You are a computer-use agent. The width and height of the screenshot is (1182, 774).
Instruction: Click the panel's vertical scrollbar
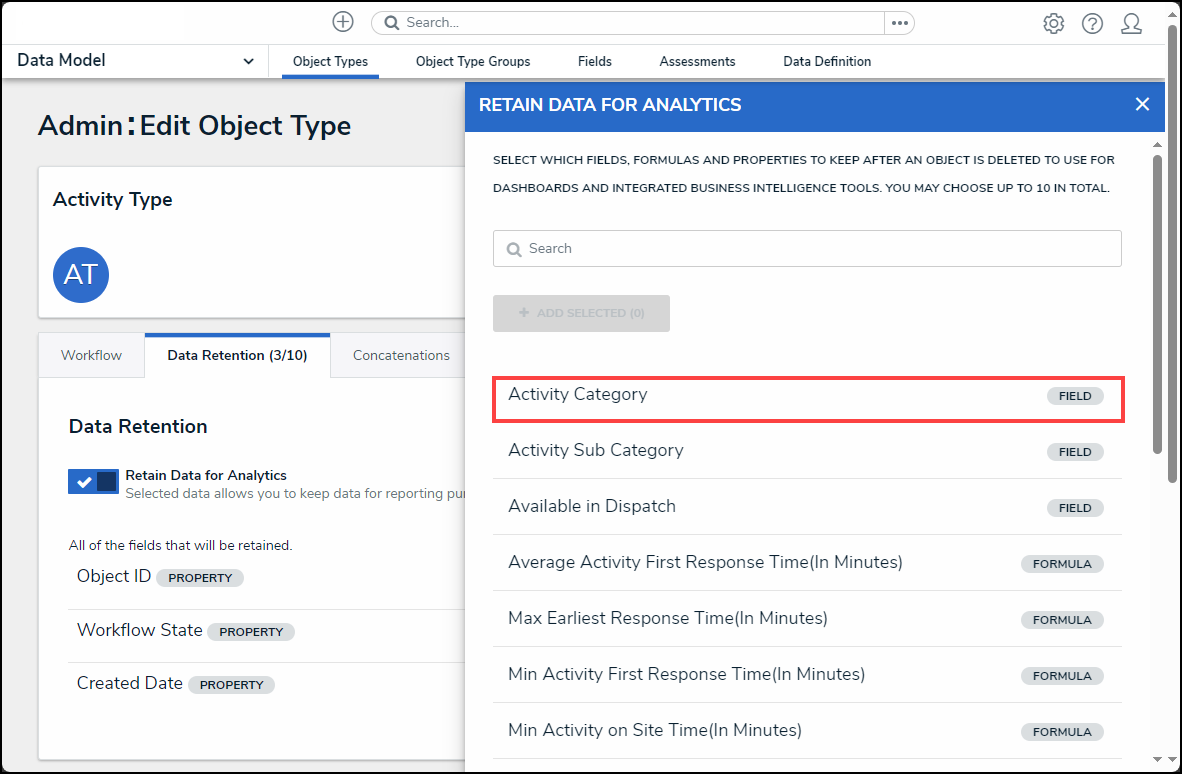coord(1157,300)
